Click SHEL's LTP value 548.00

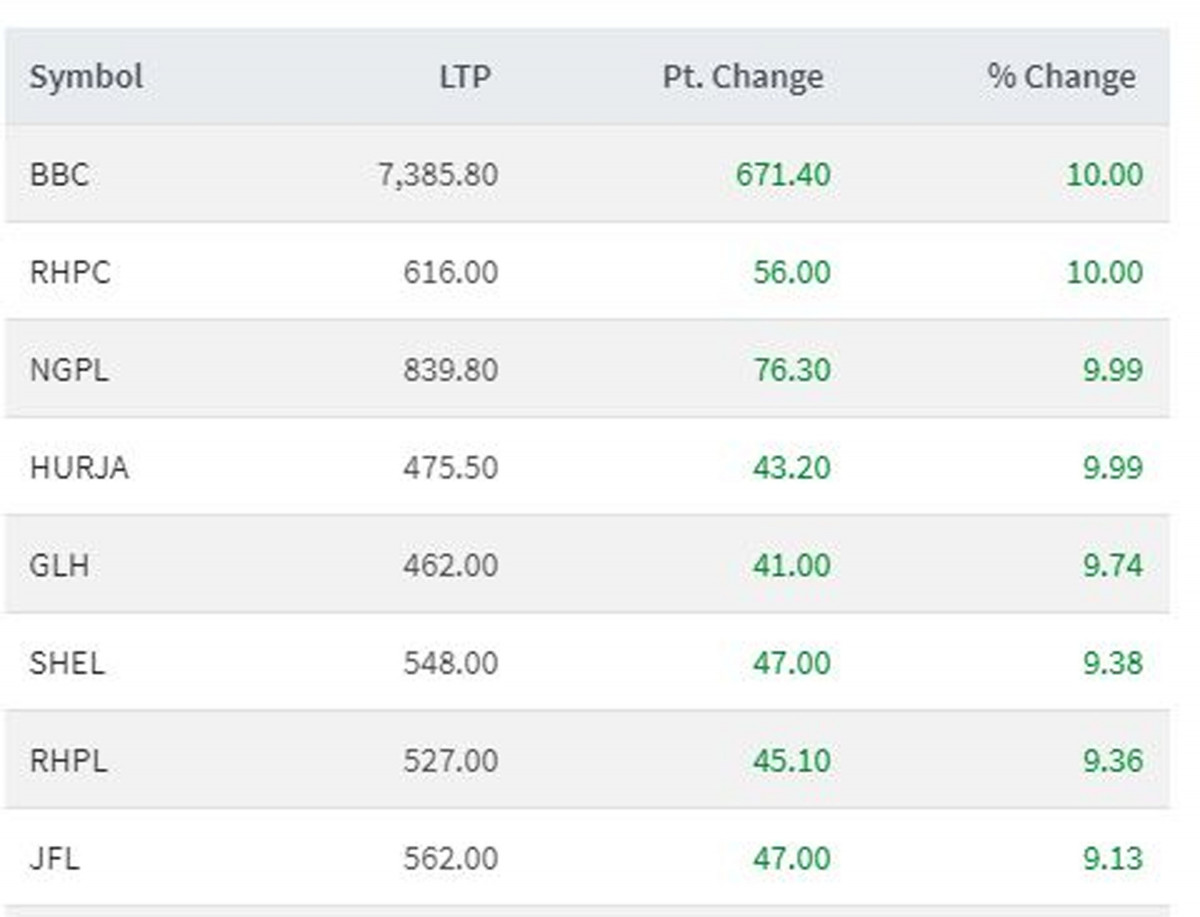(450, 663)
